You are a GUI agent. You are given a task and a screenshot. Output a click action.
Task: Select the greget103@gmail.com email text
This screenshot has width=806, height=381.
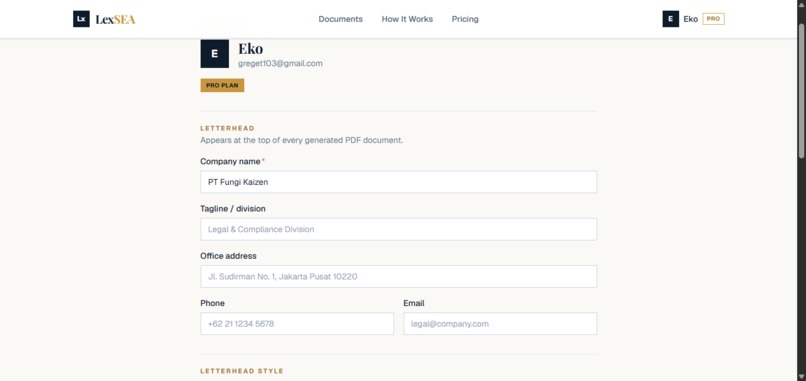coord(280,64)
